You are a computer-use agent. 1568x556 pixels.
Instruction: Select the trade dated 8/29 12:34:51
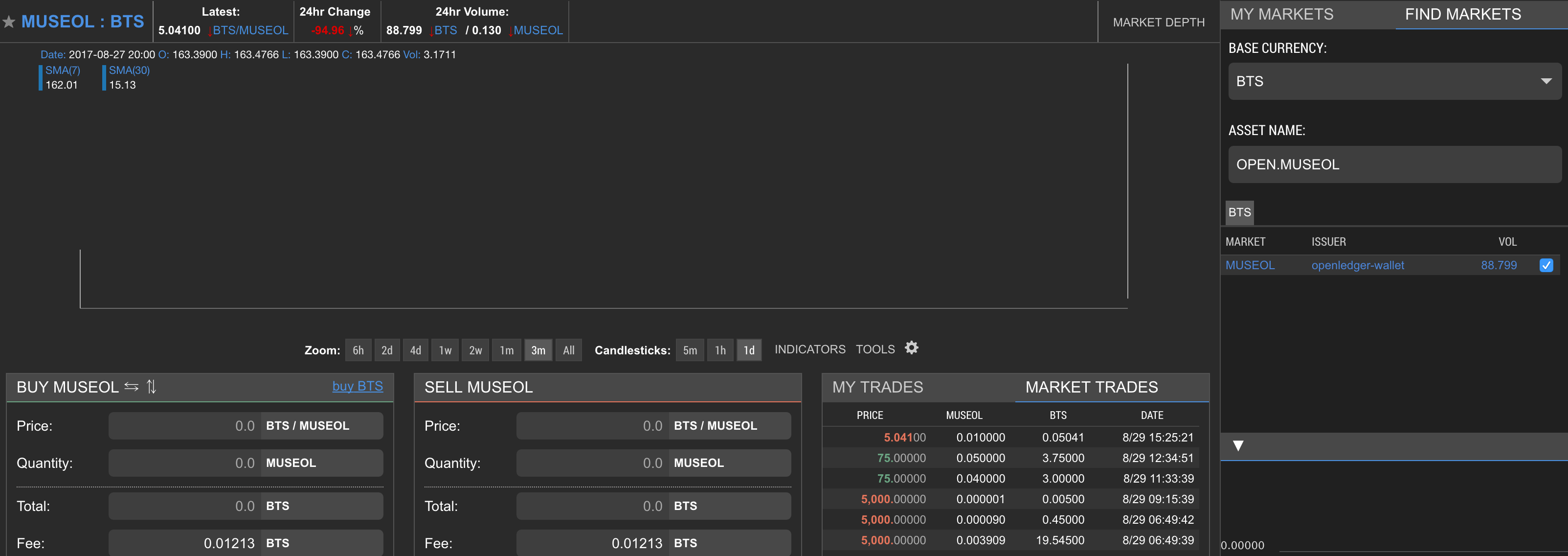click(x=1010, y=458)
